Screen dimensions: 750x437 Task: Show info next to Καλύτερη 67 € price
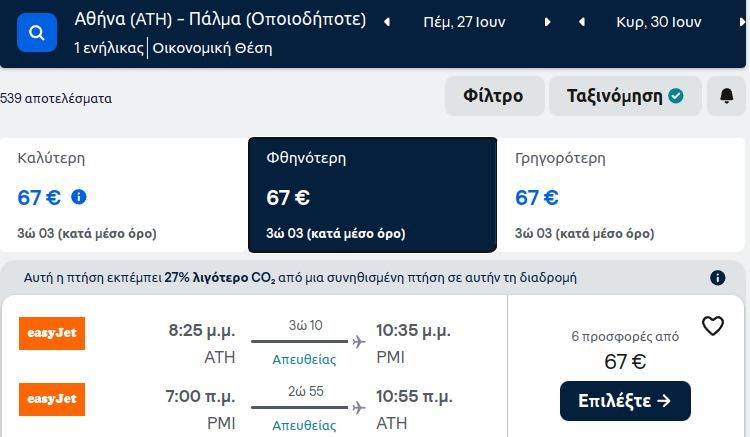click(79, 197)
